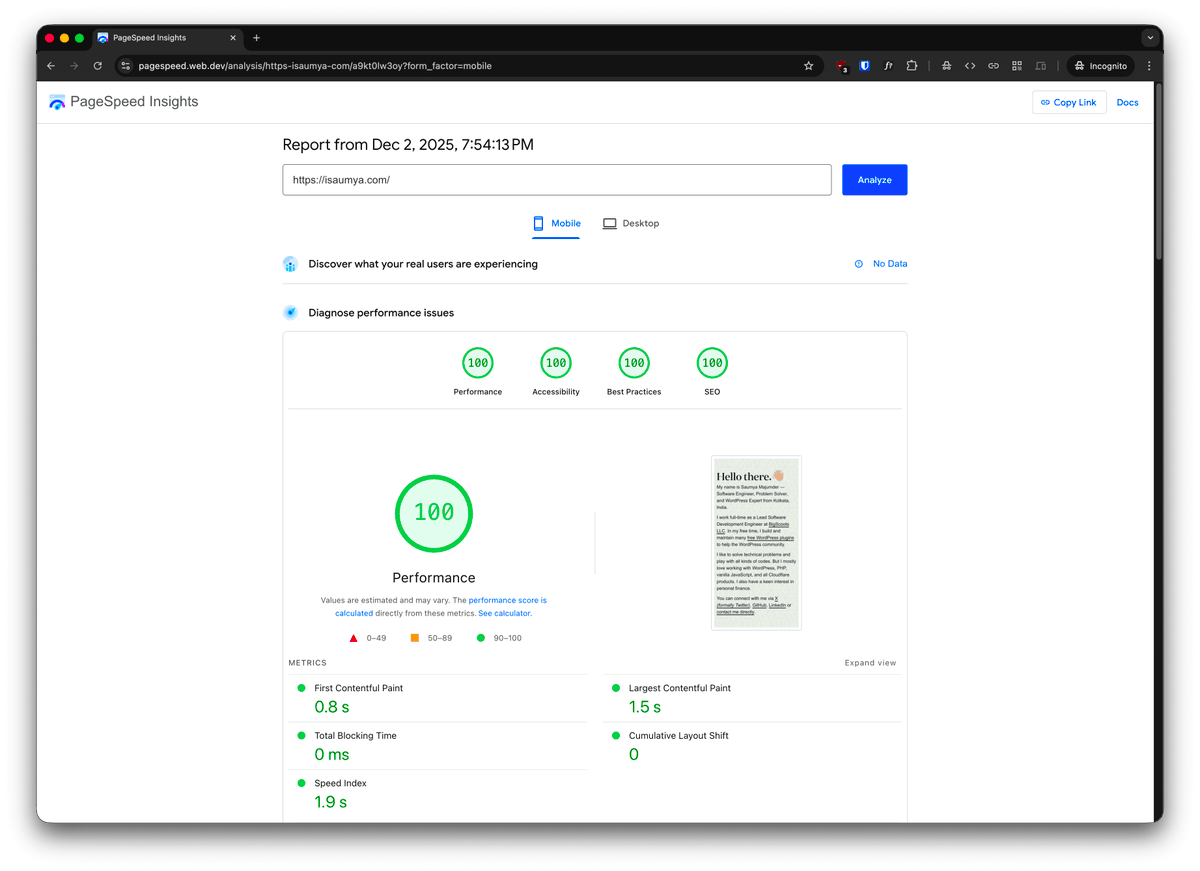Click Cumulative Layout Shift metric
The width and height of the screenshot is (1200, 871).
click(x=678, y=736)
